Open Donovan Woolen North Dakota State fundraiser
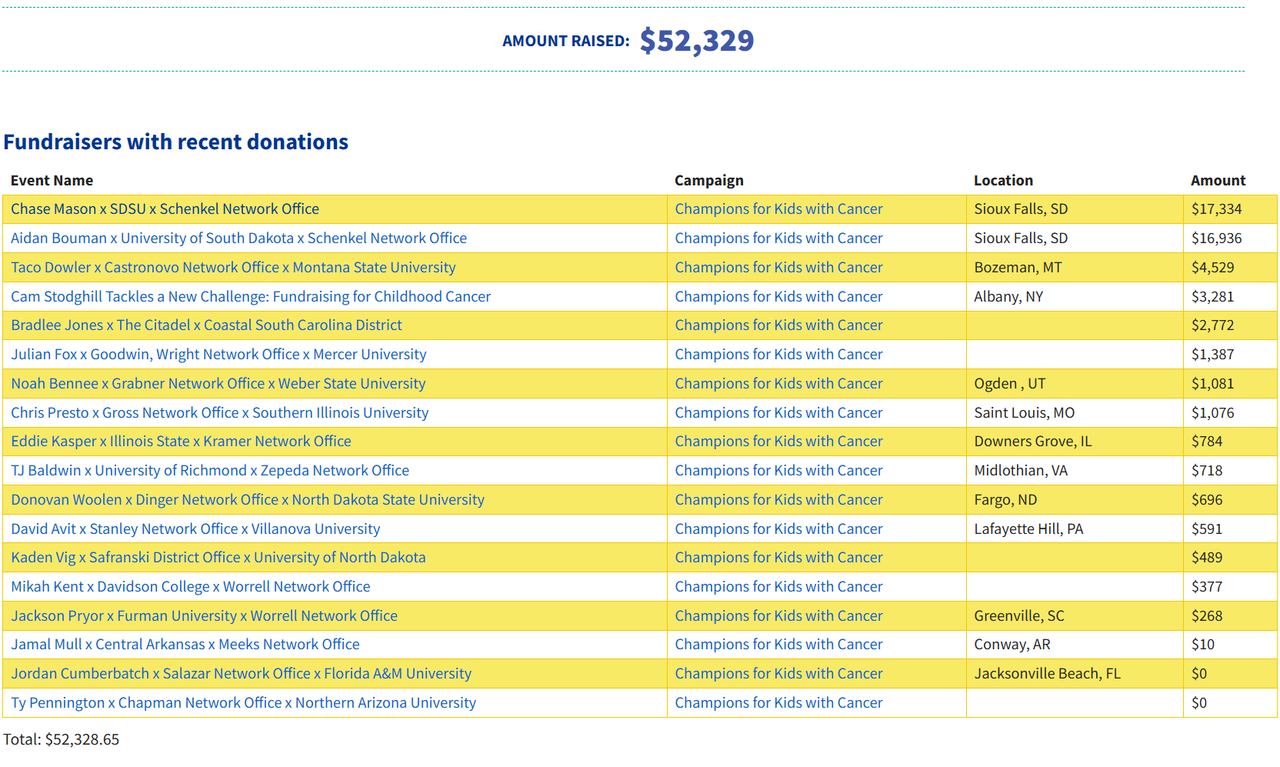Screen dimensions: 1280x767 click(248, 499)
